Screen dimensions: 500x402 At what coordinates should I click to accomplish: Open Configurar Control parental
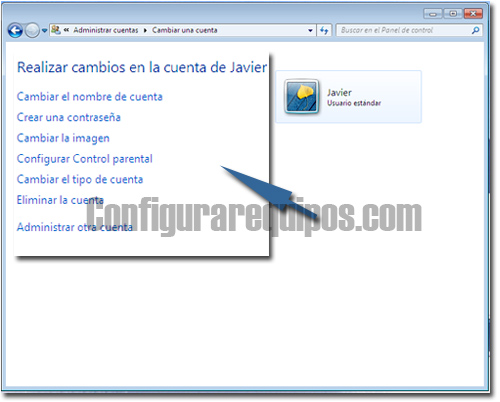85,159
